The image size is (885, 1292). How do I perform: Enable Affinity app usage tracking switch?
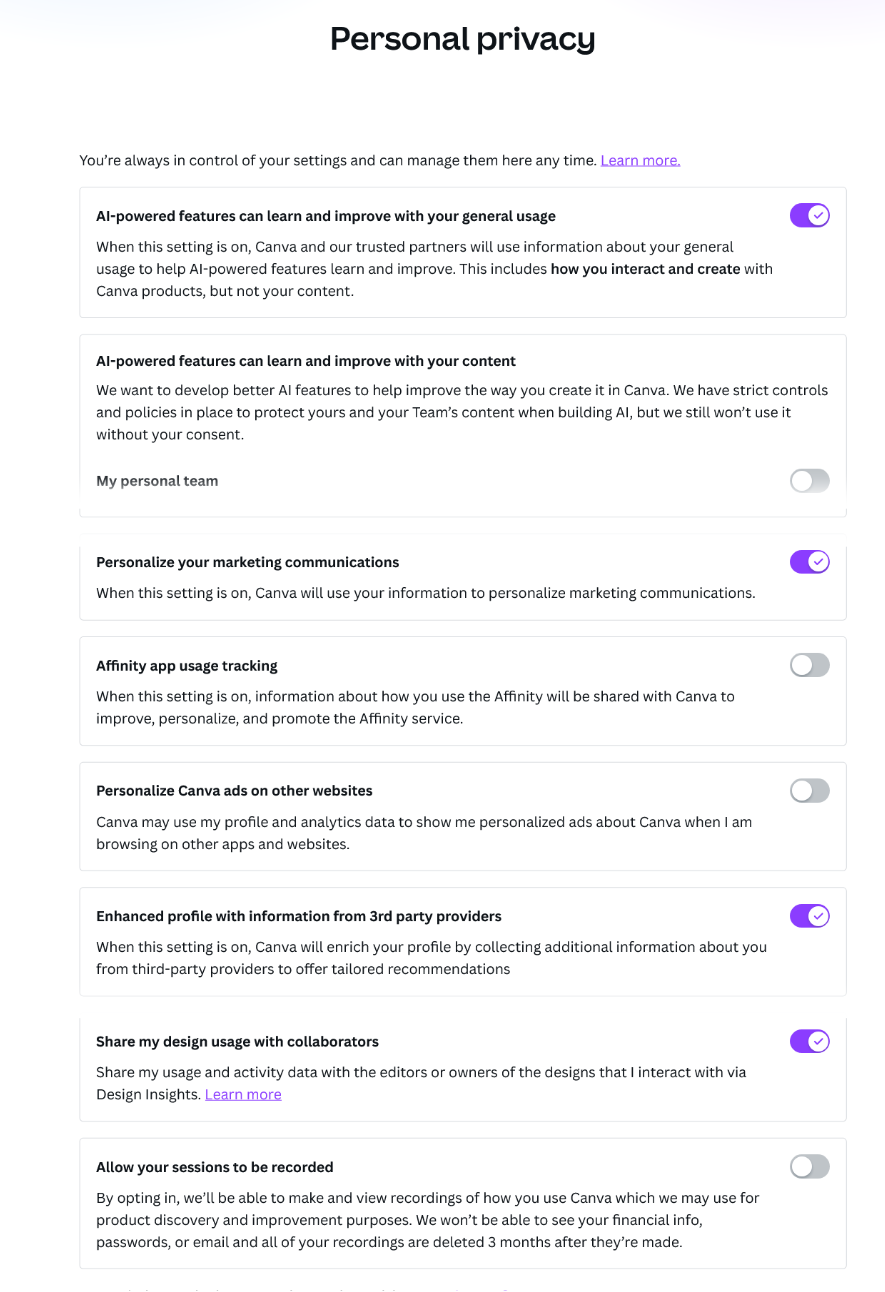(809, 665)
